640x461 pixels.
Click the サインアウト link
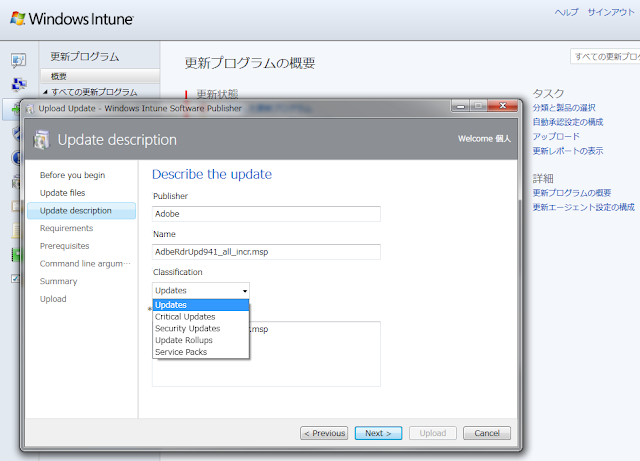611,12
